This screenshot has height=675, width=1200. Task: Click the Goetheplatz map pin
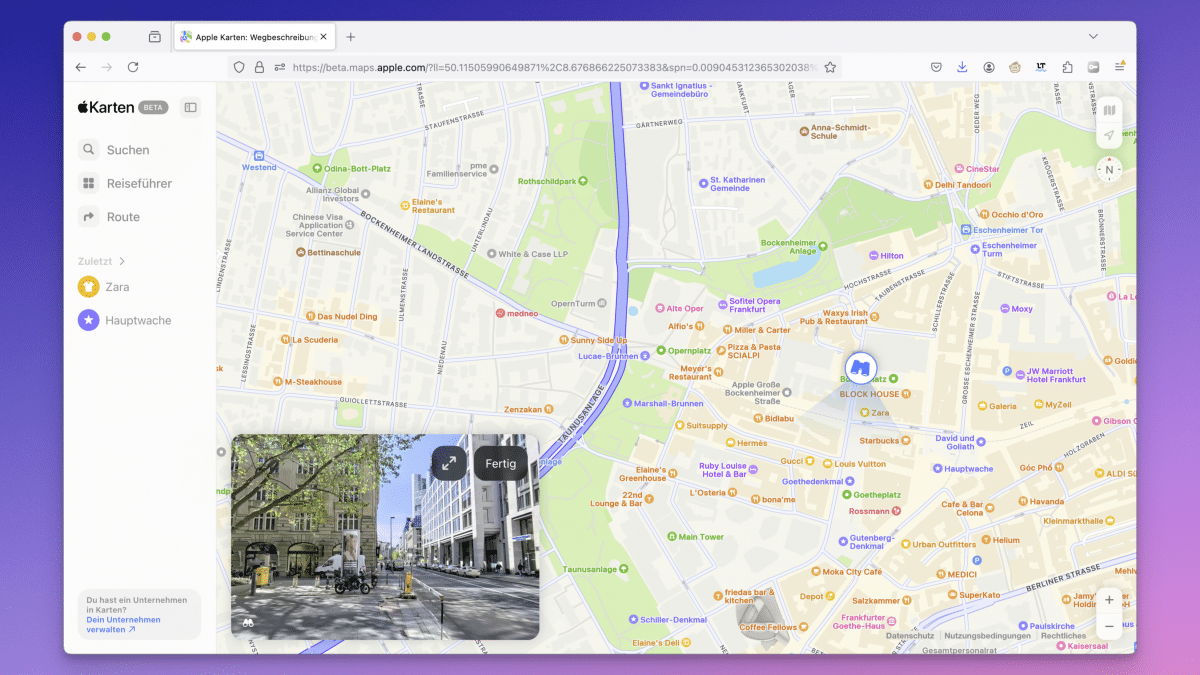(847, 495)
